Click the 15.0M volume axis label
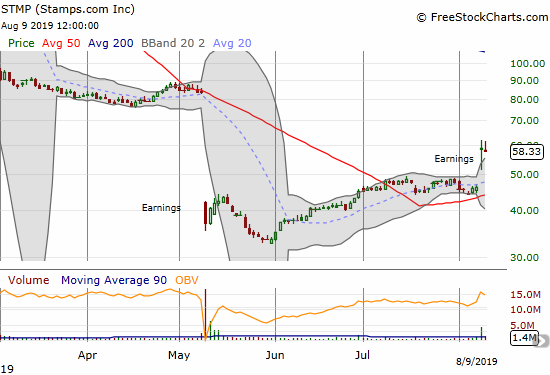Screen dimensions: 550x375 click(x=525, y=295)
